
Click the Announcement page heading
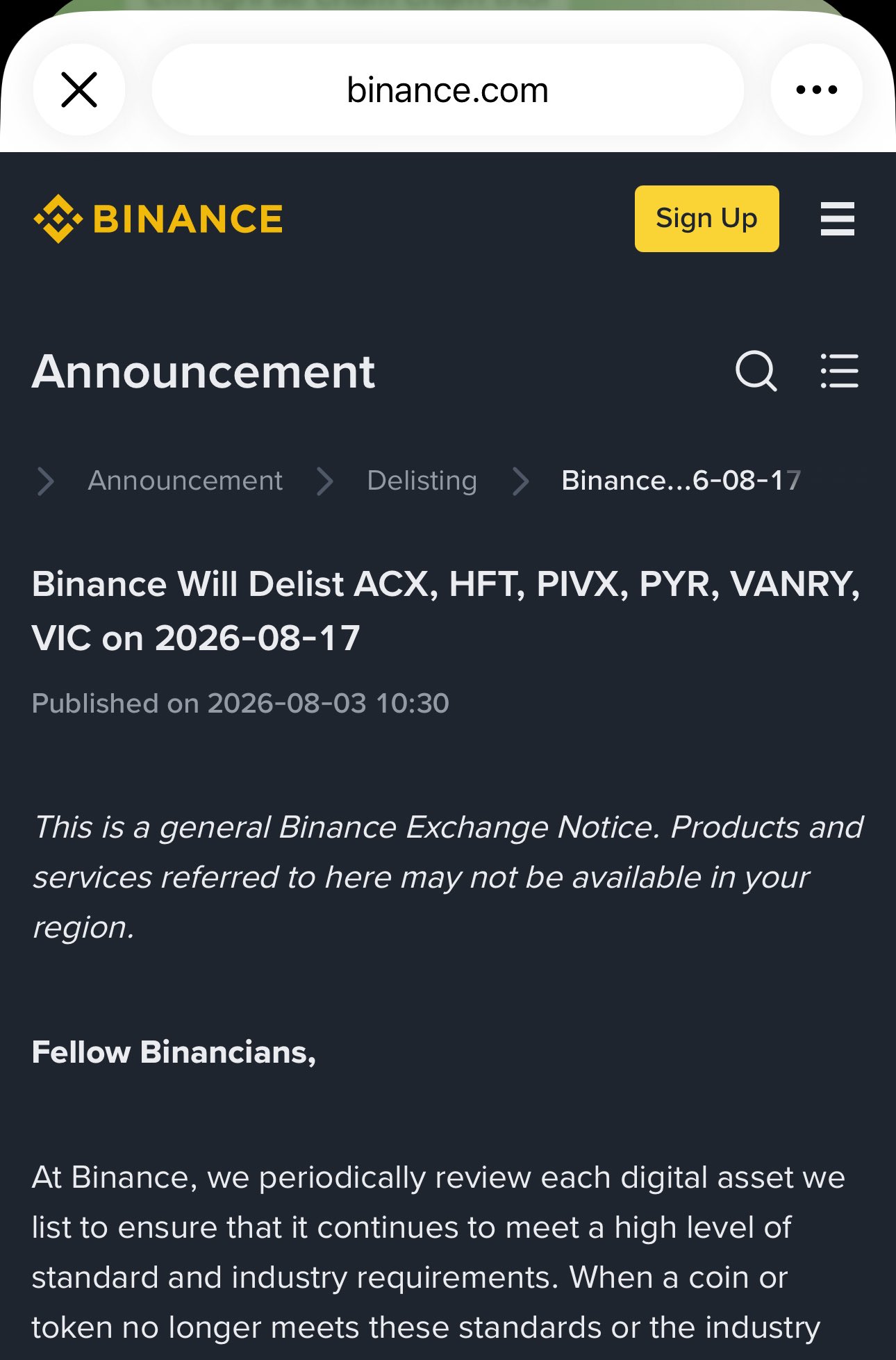(204, 372)
